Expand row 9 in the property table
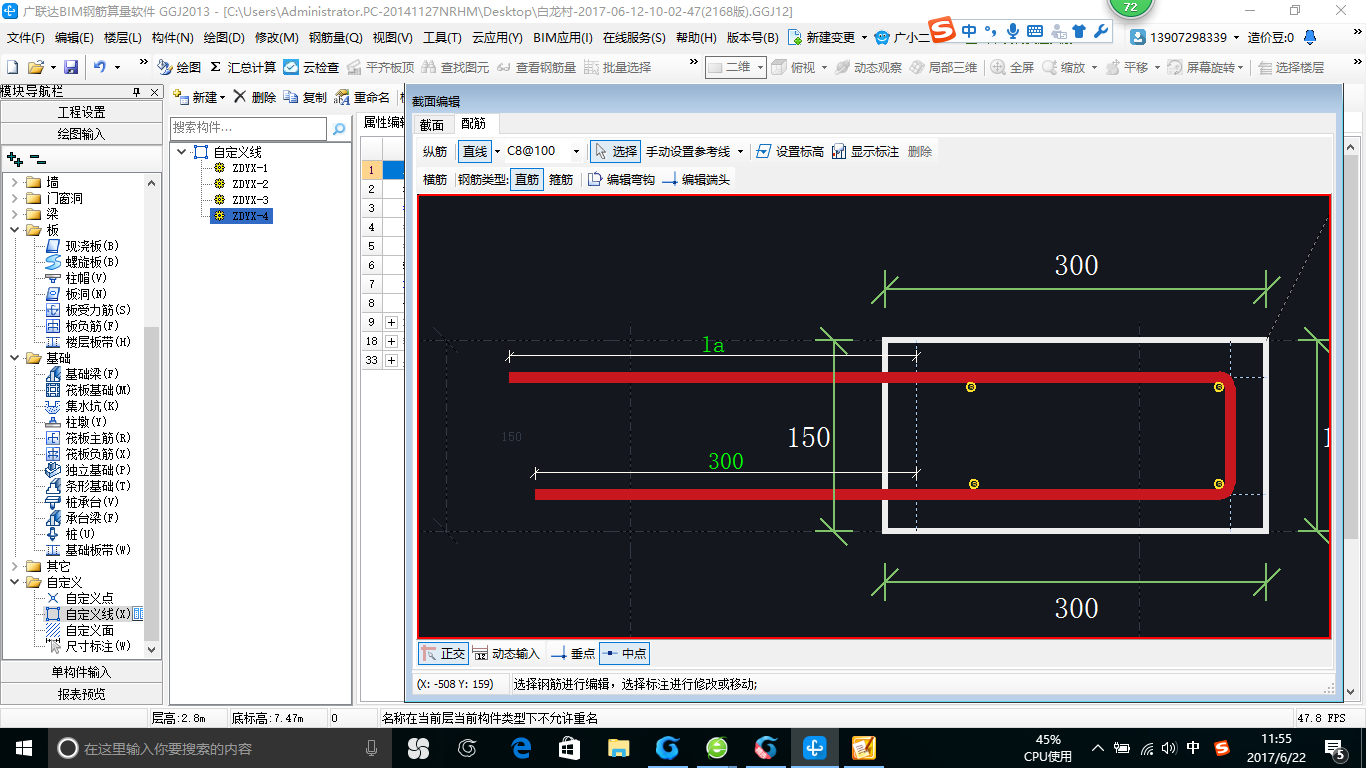This screenshot has height=768, width=1366. 391,322
